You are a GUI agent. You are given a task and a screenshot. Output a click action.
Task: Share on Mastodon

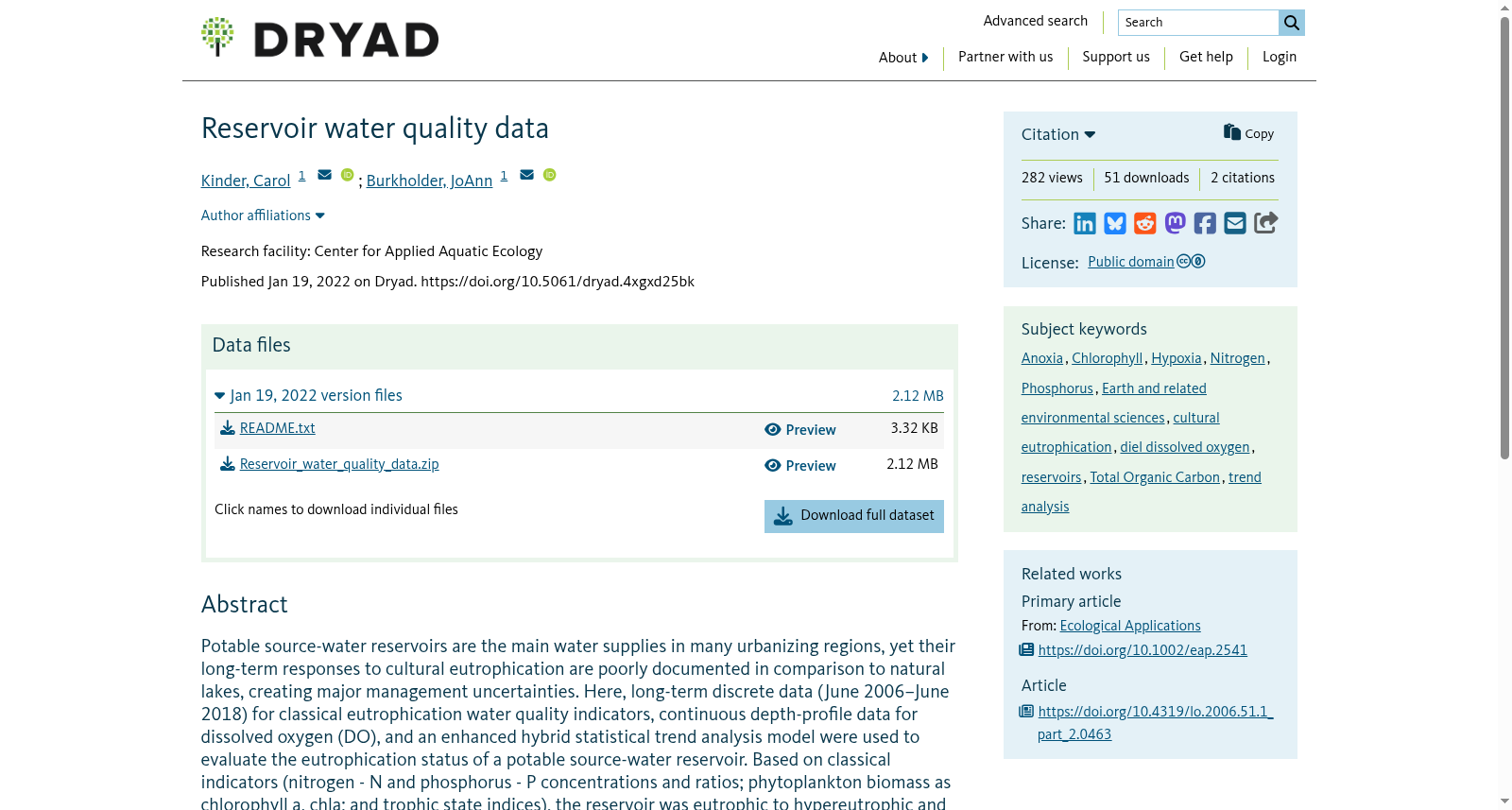1175,223
